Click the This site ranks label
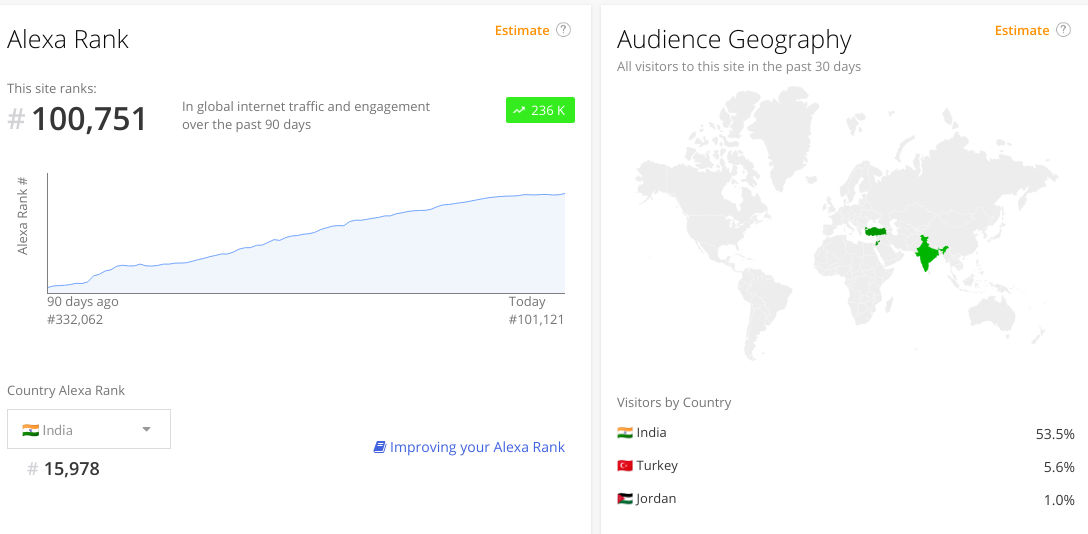Image resolution: width=1088 pixels, height=534 pixels. coord(52,88)
